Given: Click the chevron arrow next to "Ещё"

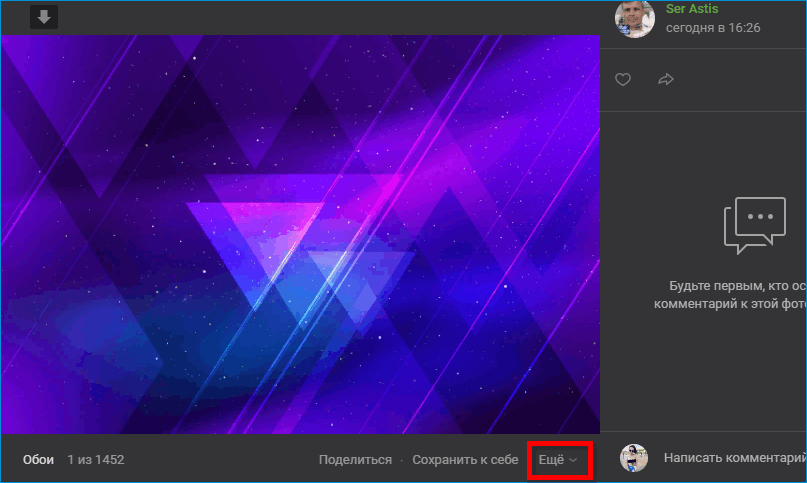Looking at the screenshot, I should click(x=573, y=460).
